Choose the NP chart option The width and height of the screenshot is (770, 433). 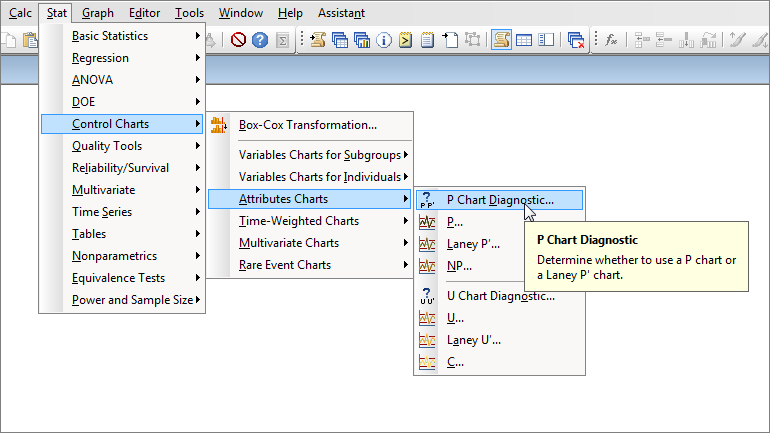[459, 266]
